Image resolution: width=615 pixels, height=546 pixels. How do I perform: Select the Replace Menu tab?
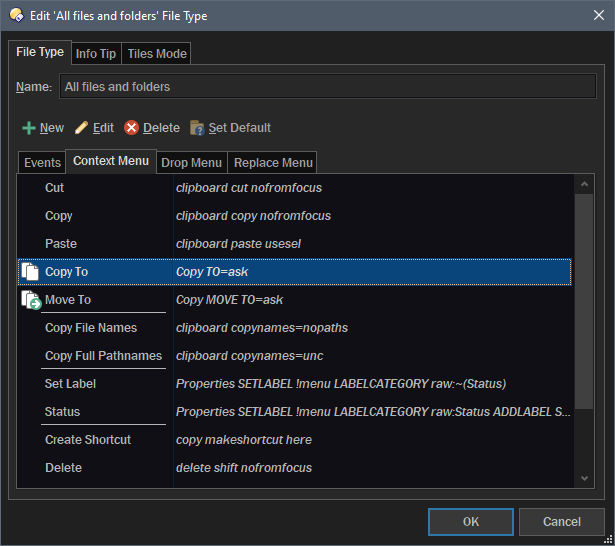pyautogui.click(x=273, y=162)
